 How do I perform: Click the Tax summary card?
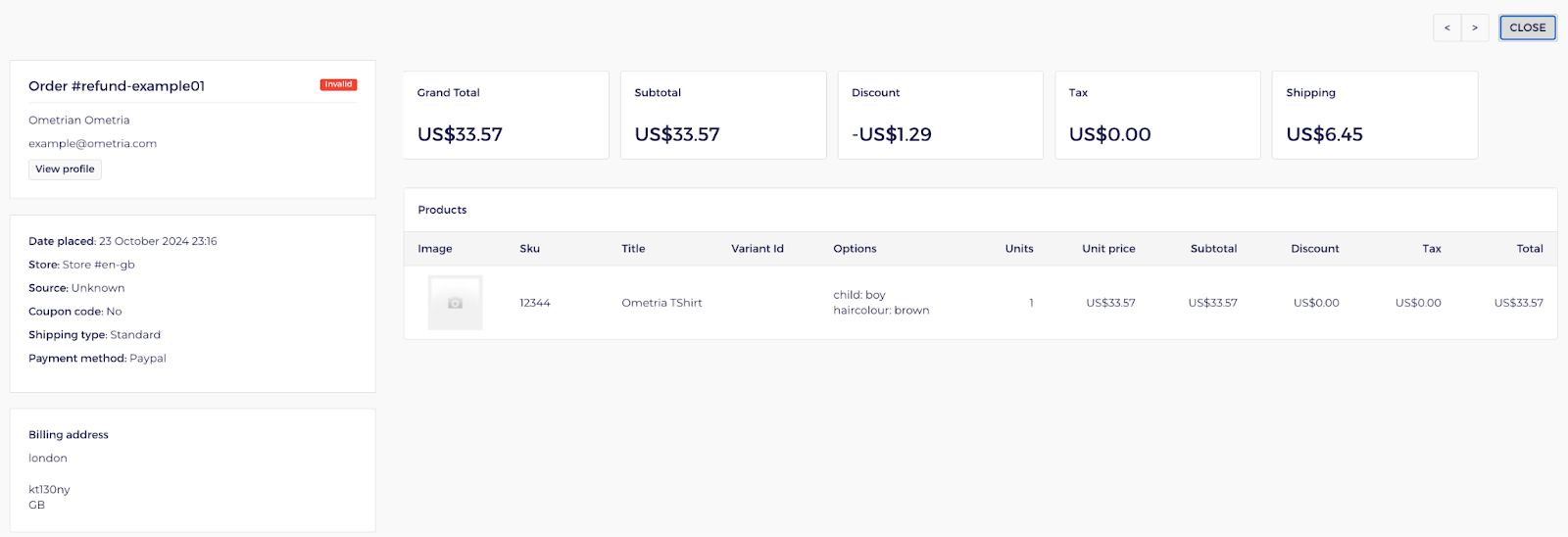[x=1157, y=115]
